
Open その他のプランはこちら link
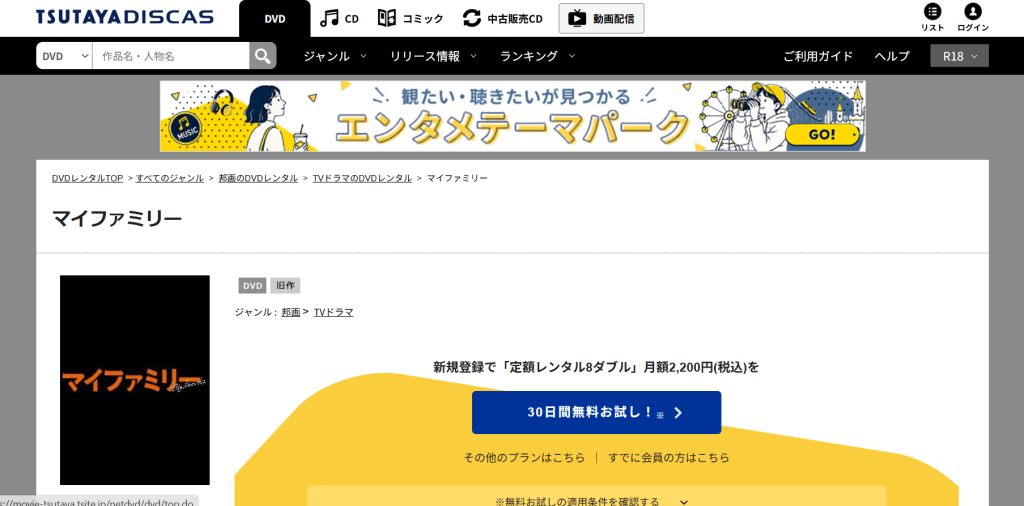click(x=524, y=458)
